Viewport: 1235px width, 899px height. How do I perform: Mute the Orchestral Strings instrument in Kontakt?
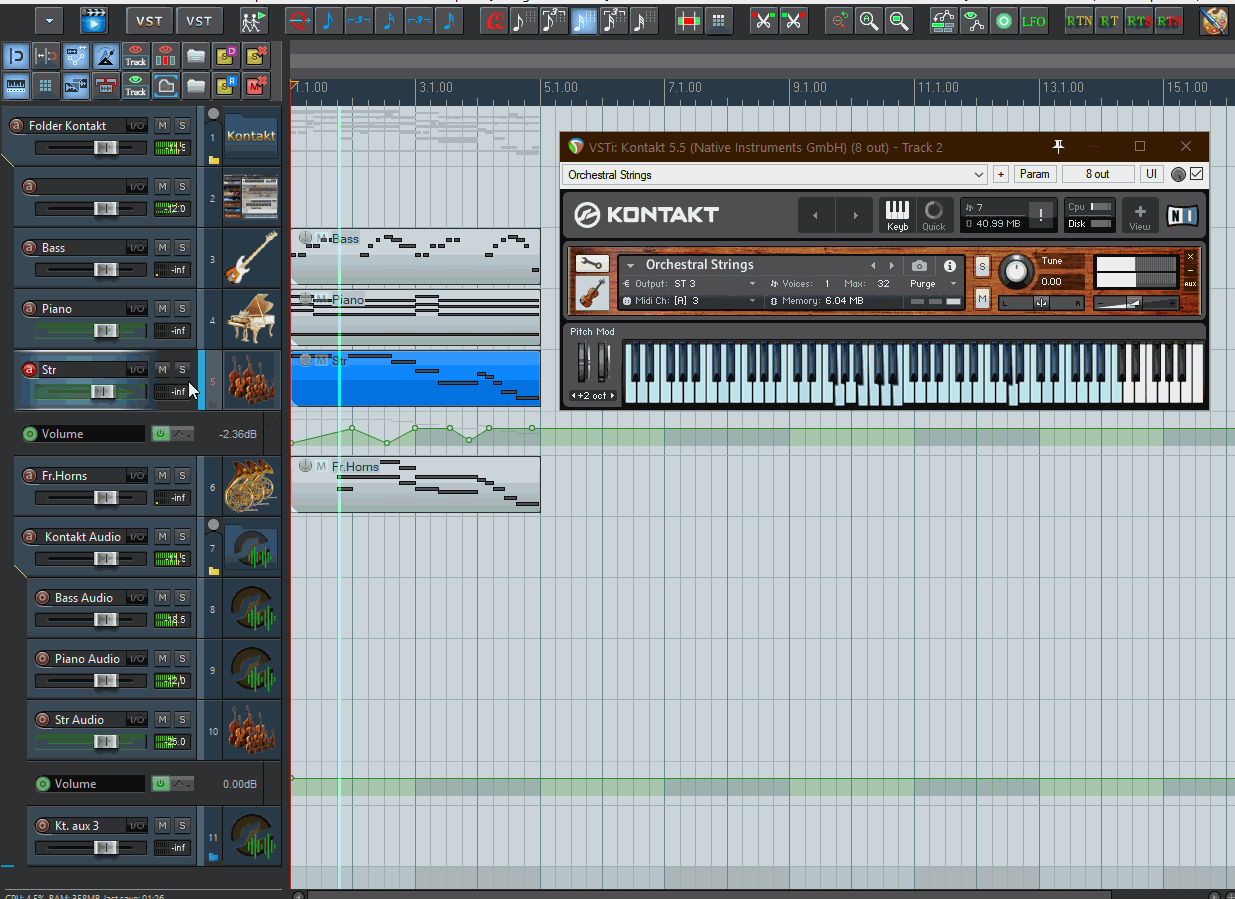pos(982,298)
